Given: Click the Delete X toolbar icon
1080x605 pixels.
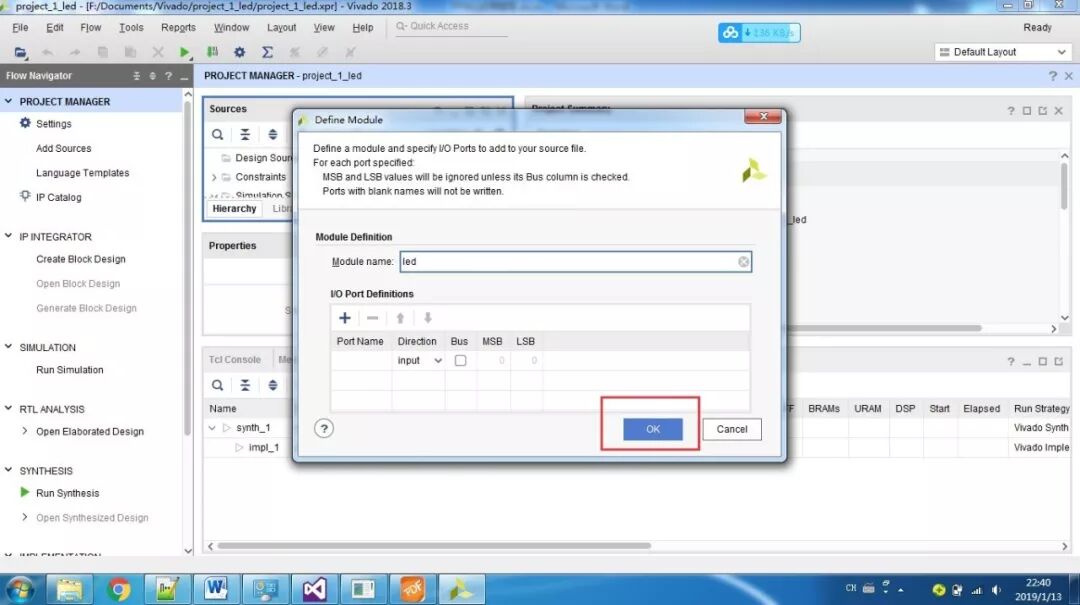Looking at the screenshot, I should [158, 52].
